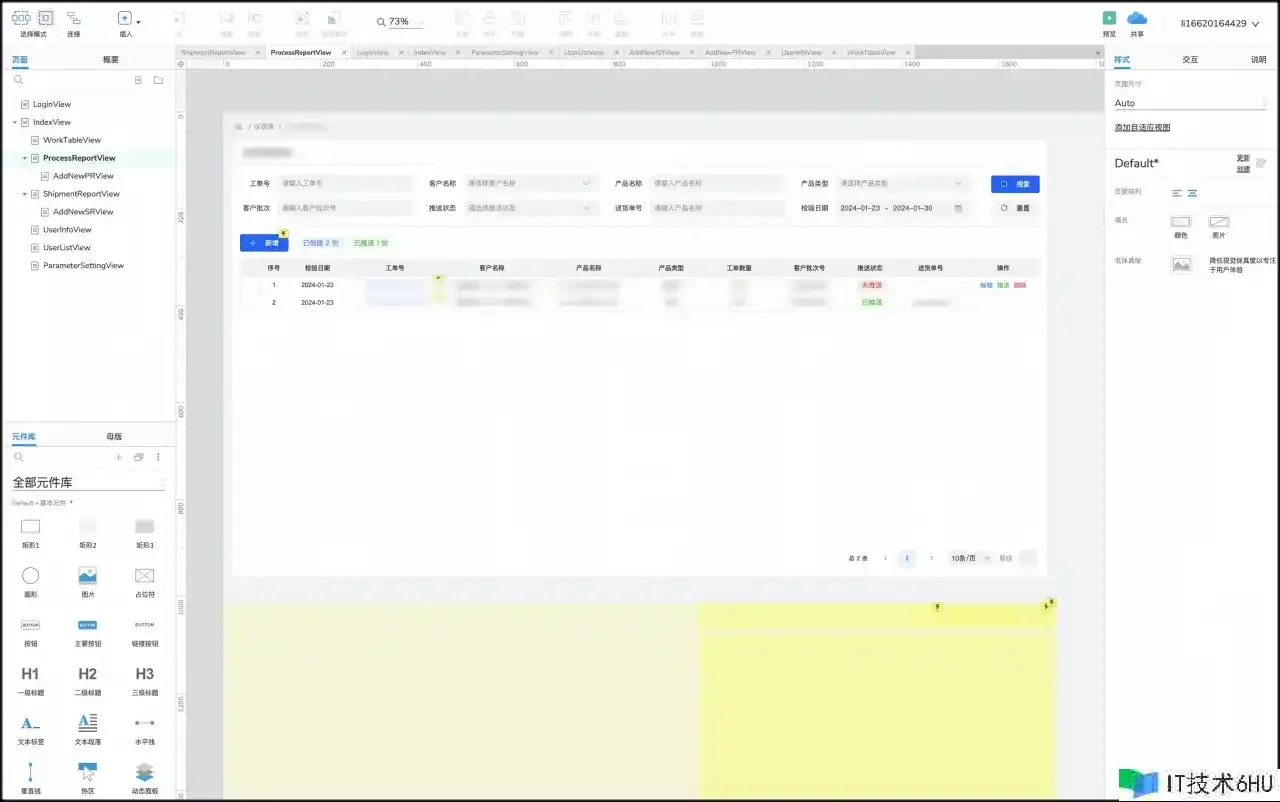Pick the 热区 hotspot widget icon
Image resolution: width=1280 pixels, height=802 pixels.
[87, 772]
